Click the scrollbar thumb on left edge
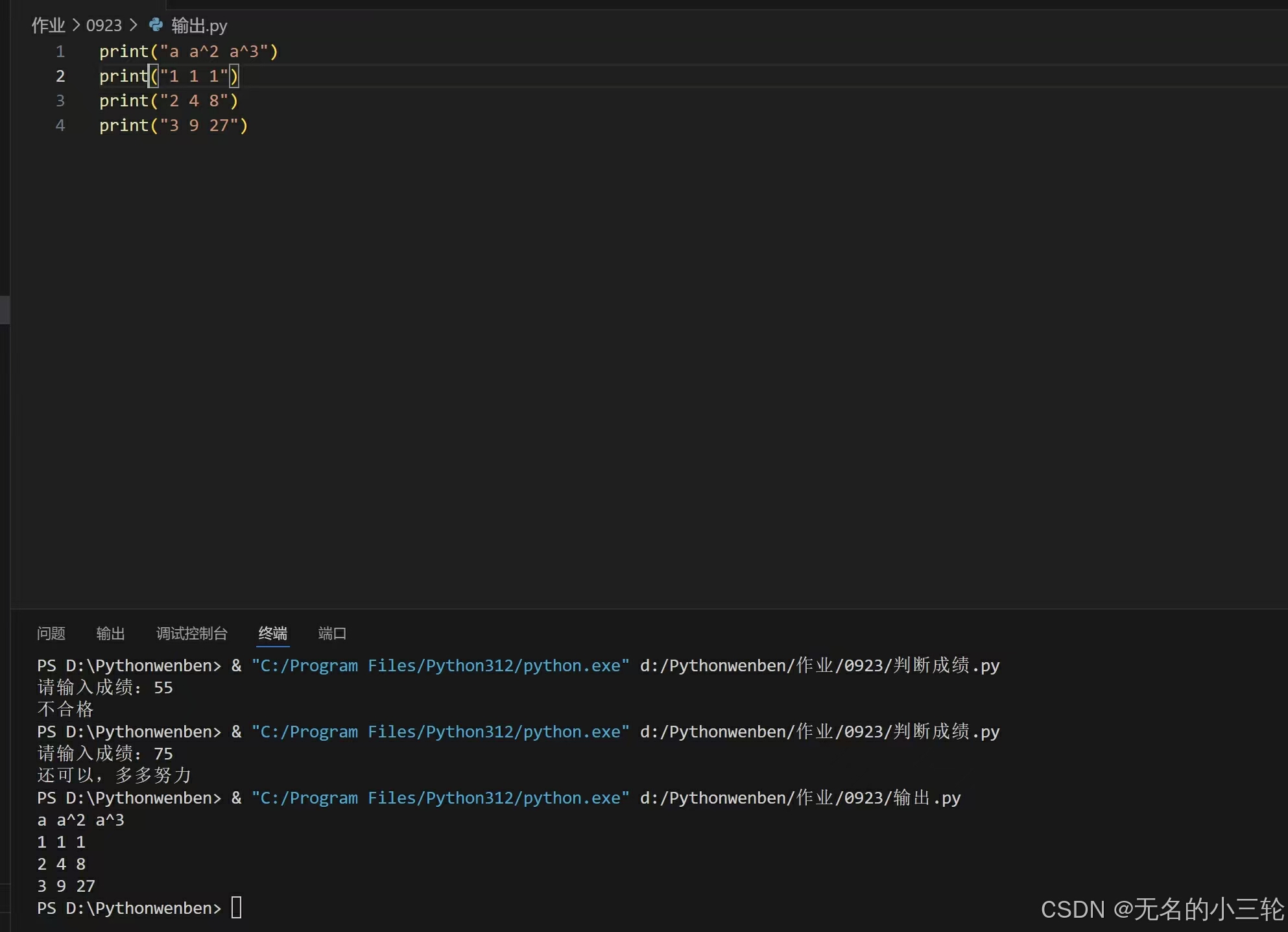The width and height of the screenshot is (1288, 932). coord(5,309)
